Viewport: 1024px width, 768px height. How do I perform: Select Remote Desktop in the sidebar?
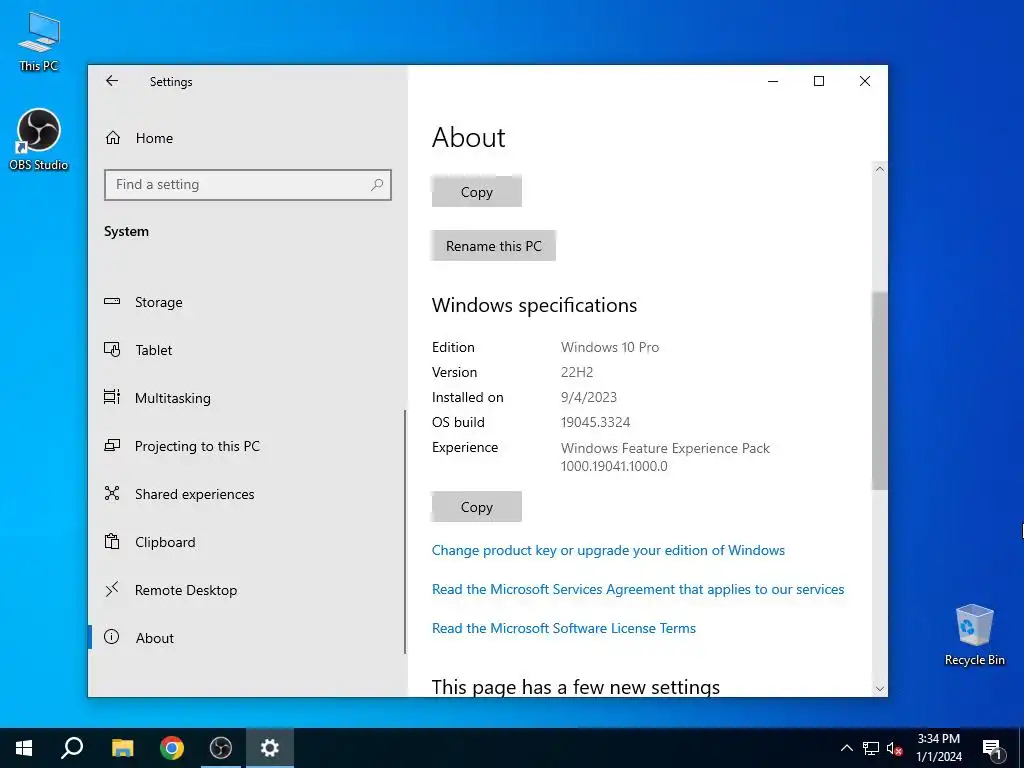(186, 590)
